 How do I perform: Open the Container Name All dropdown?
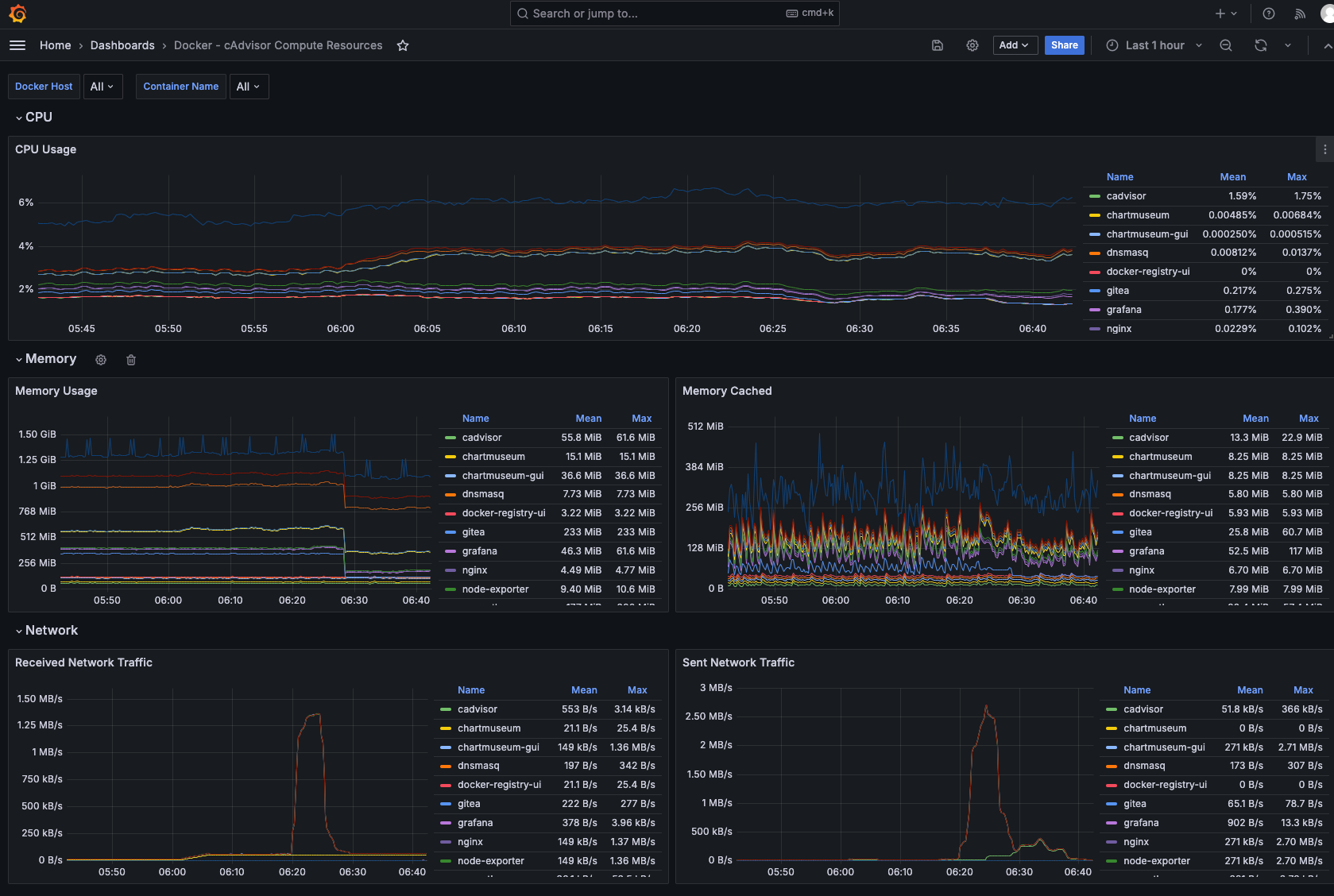coord(249,87)
